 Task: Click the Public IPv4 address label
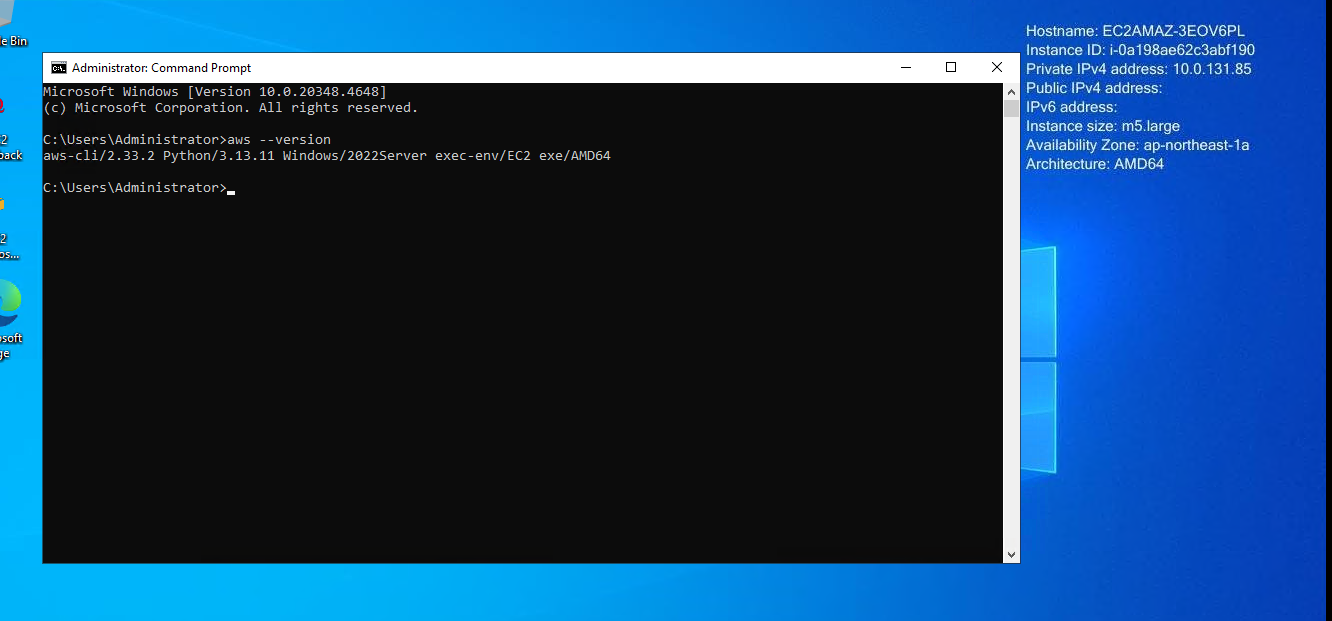[x=1094, y=88]
